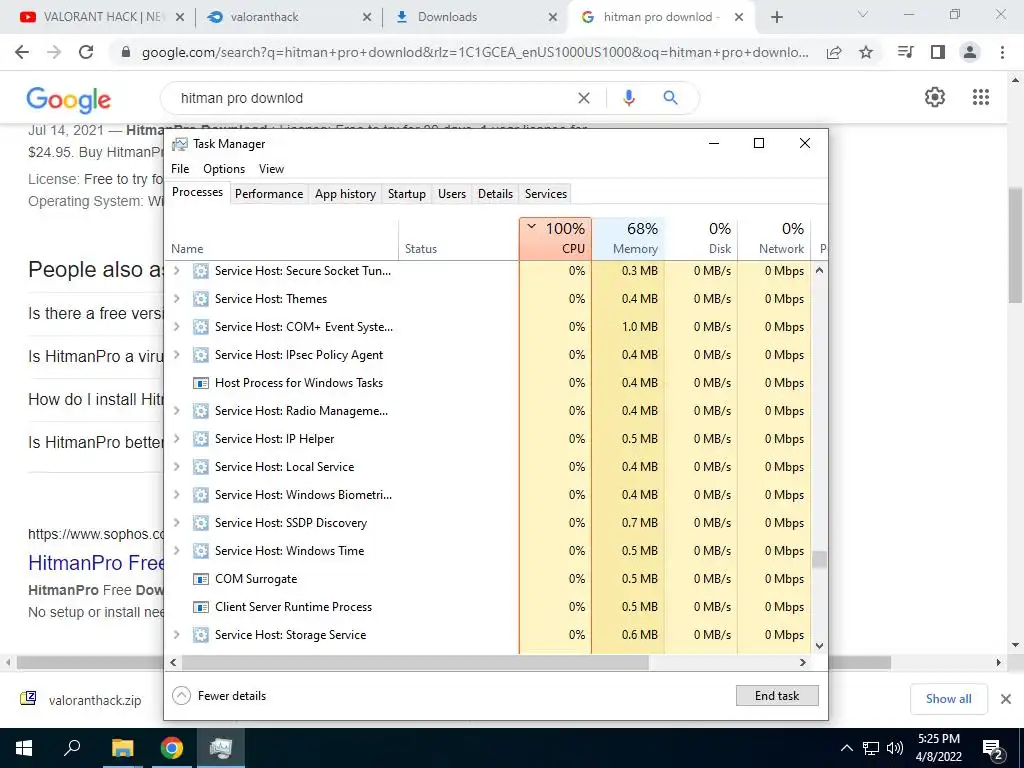Expand Service Host: Windows Biometric row
1024x768 pixels.
(x=176, y=495)
